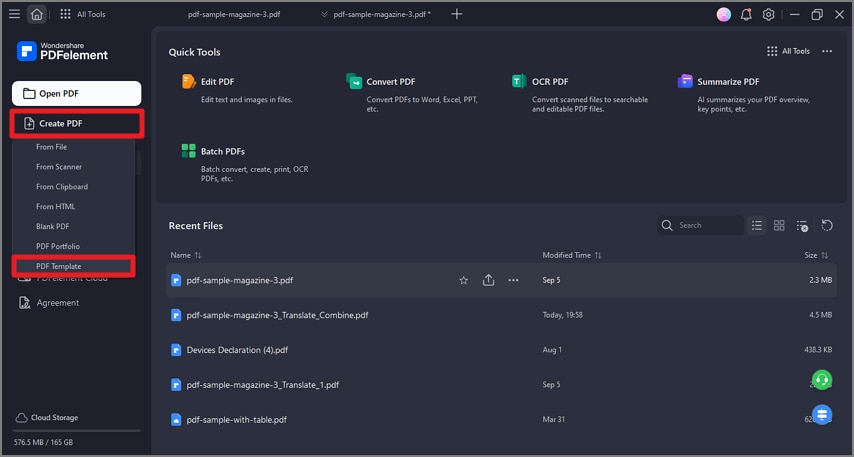
Task: Click the Home icon in title bar
Action: pyautogui.click(x=37, y=14)
